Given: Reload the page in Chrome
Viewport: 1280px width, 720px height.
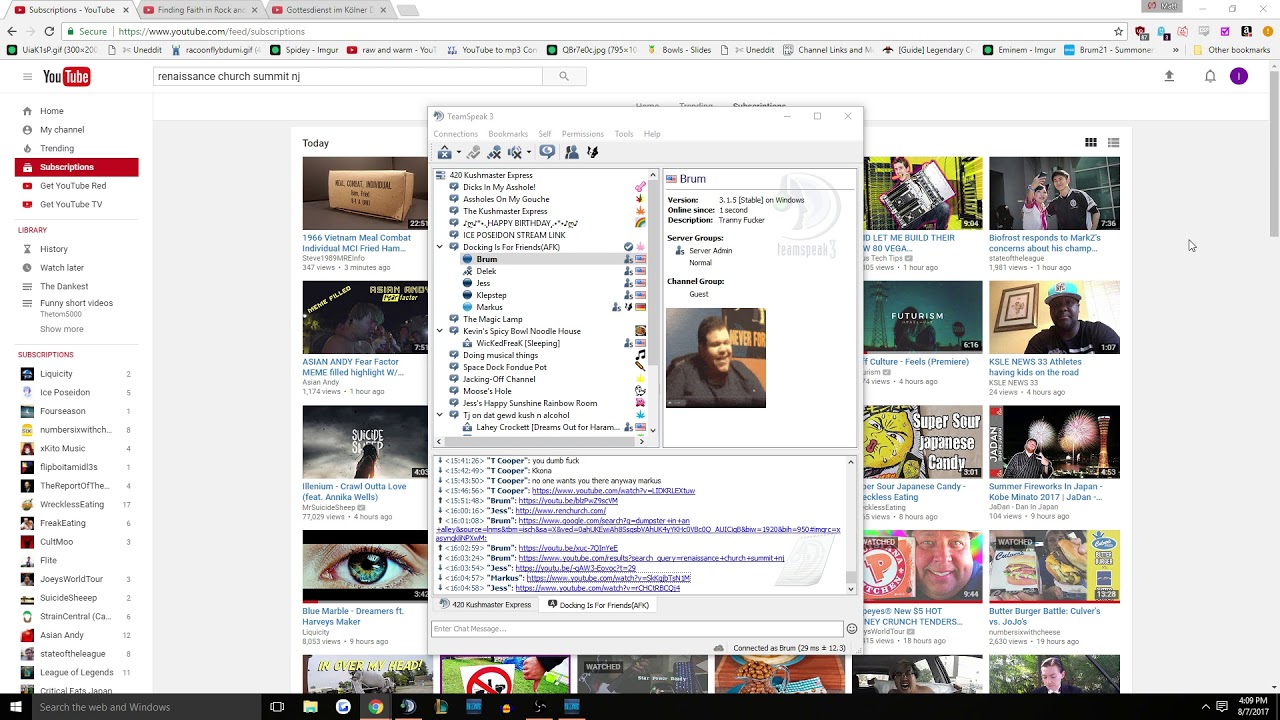Looking at the screenshot, I should click(48, 31).
